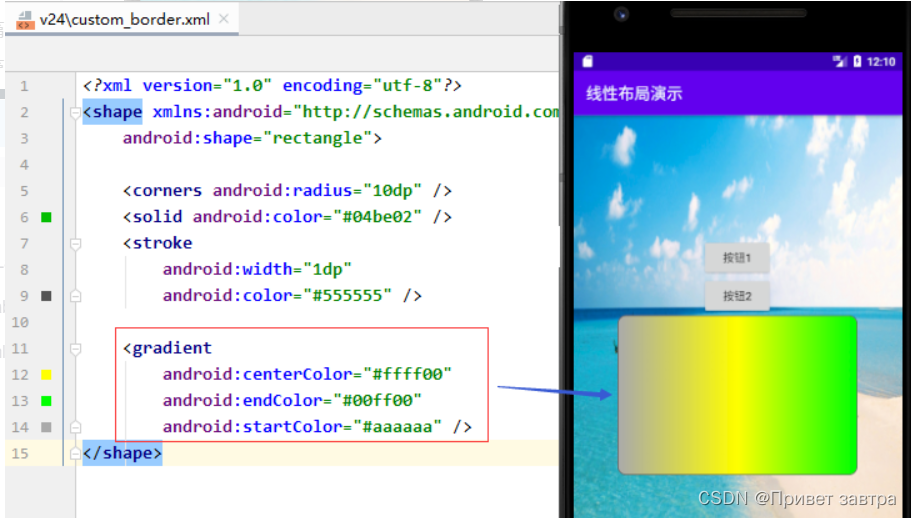Click the "rectangle" attribute value
Viewport: 911px width, 518px height.
317,138
